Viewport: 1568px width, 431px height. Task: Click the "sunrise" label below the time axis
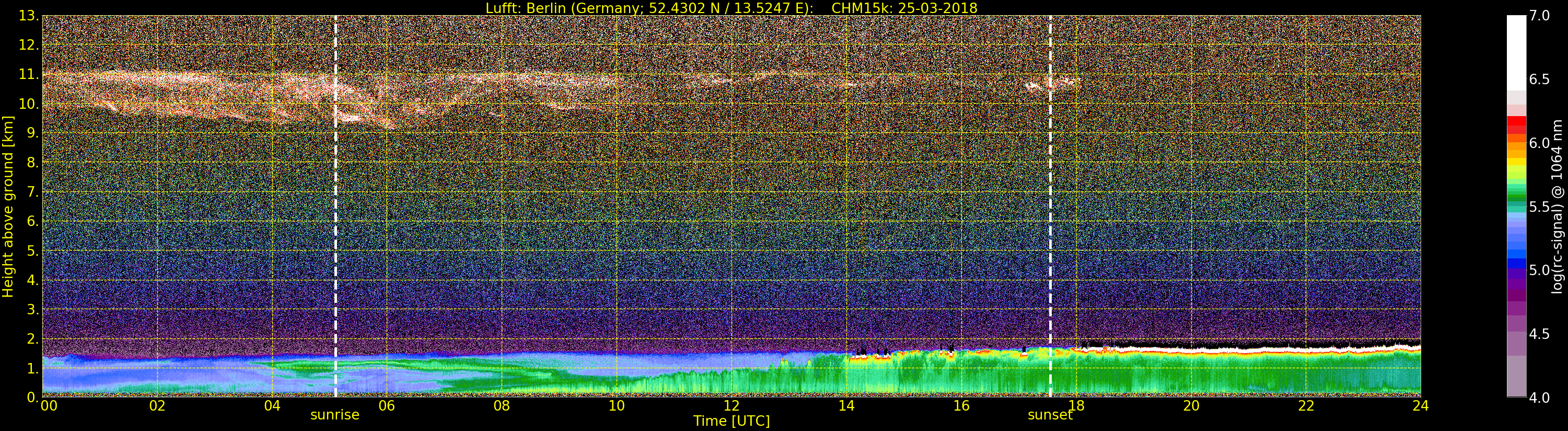(335, 415)
